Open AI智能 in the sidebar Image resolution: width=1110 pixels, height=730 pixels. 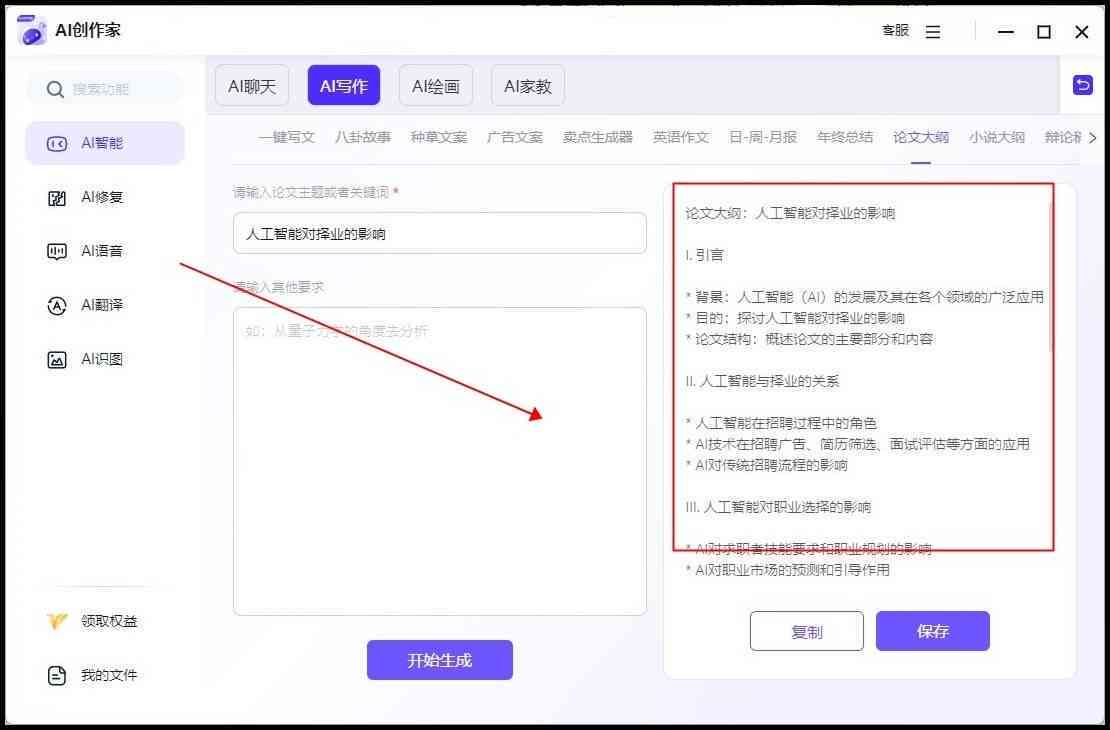coord(105,143)
